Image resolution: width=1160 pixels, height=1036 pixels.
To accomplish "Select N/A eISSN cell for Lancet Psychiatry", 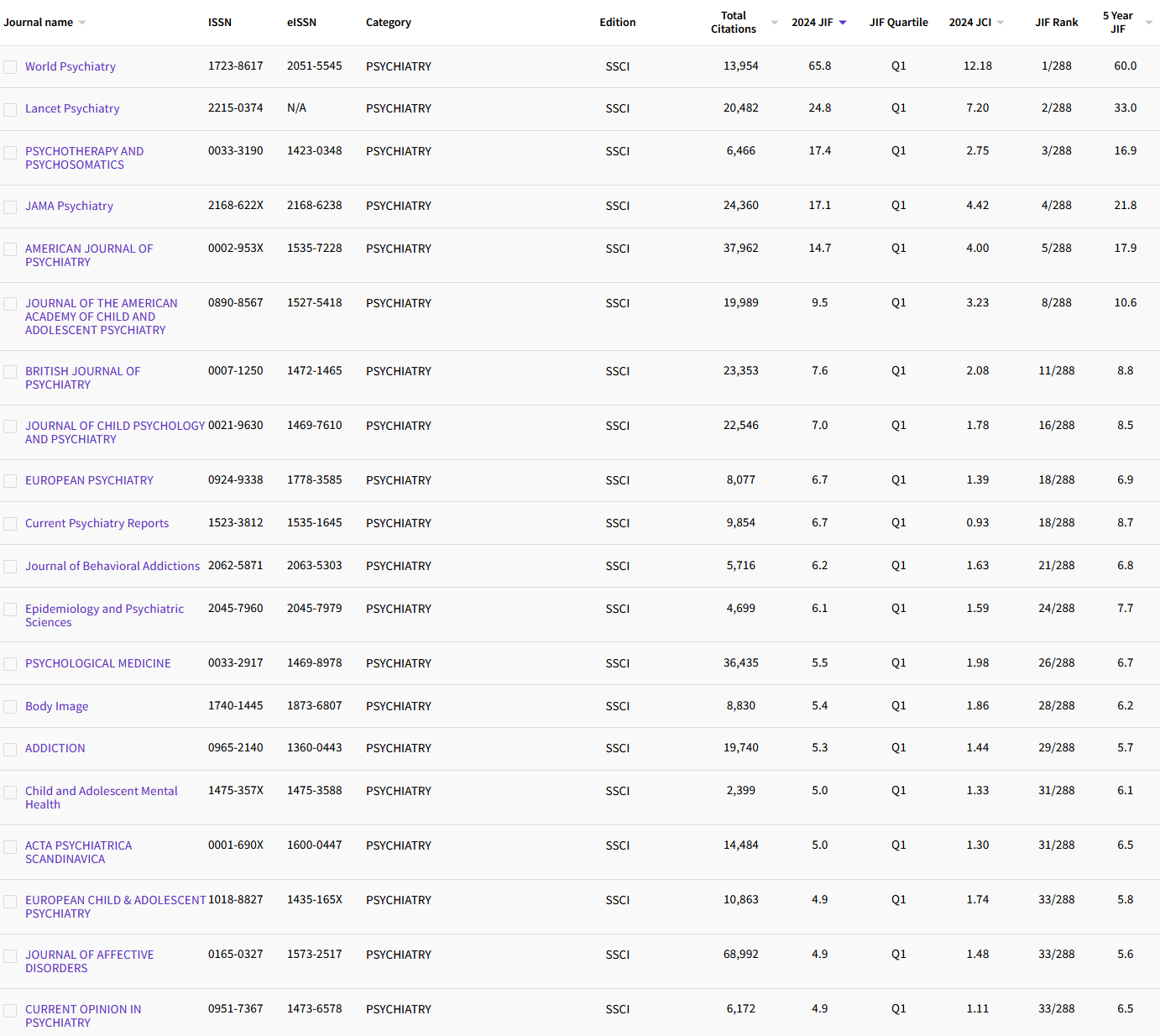I will [297, 107].
